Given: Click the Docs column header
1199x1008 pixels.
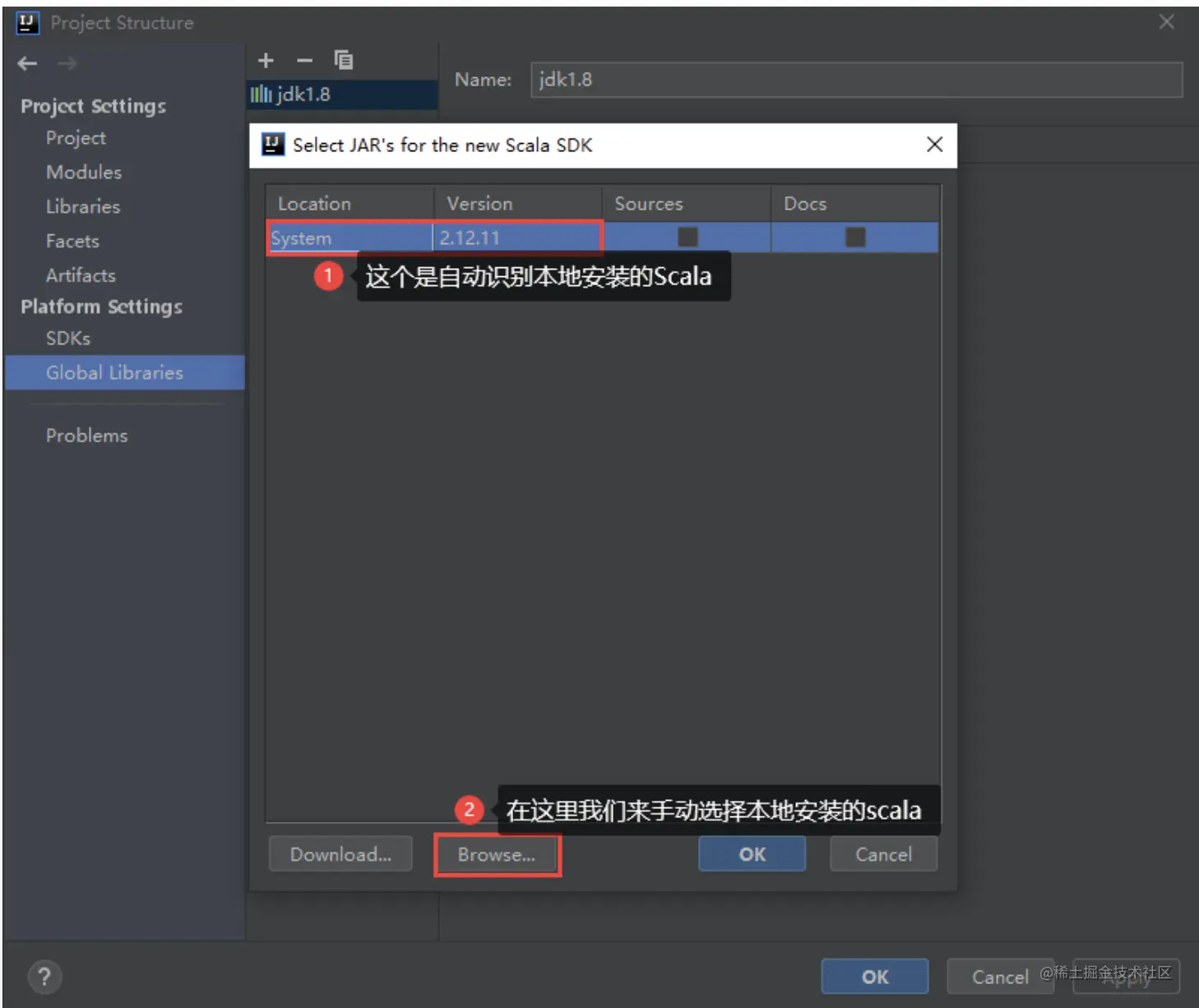Looking at the screenshot, I should coord(855,203).
